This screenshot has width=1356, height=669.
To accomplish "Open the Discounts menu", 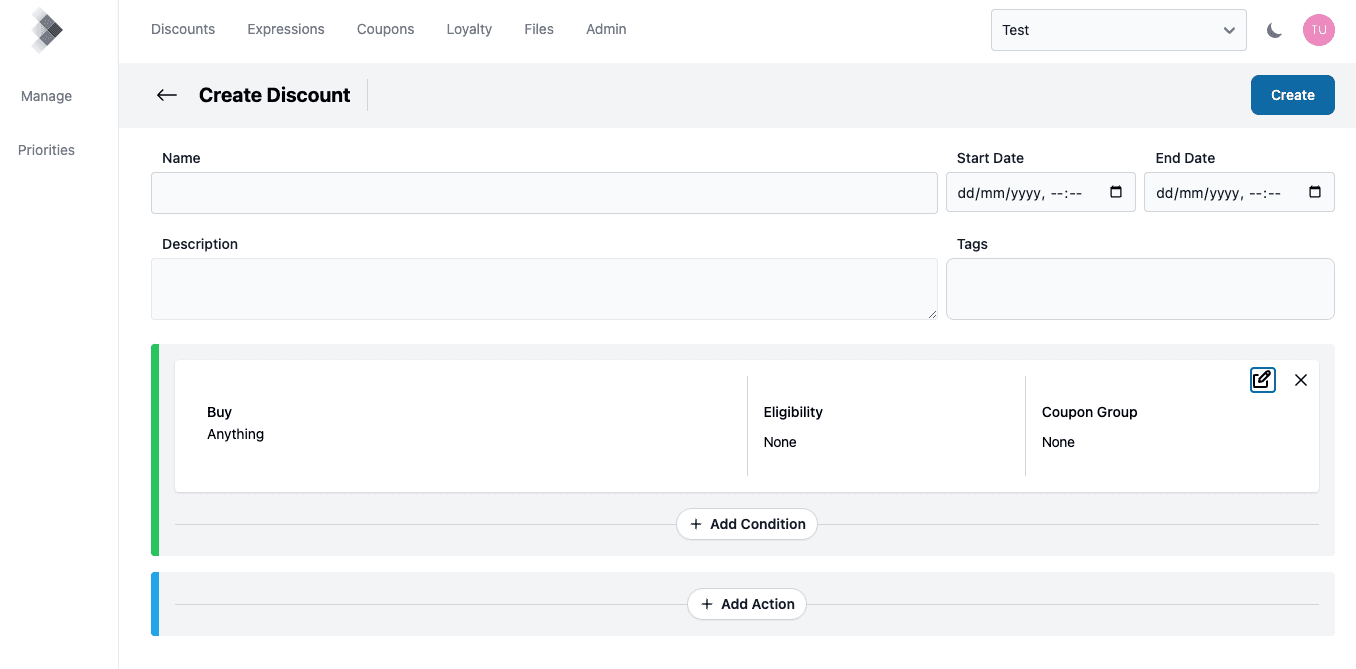I will tap(183, 29).
